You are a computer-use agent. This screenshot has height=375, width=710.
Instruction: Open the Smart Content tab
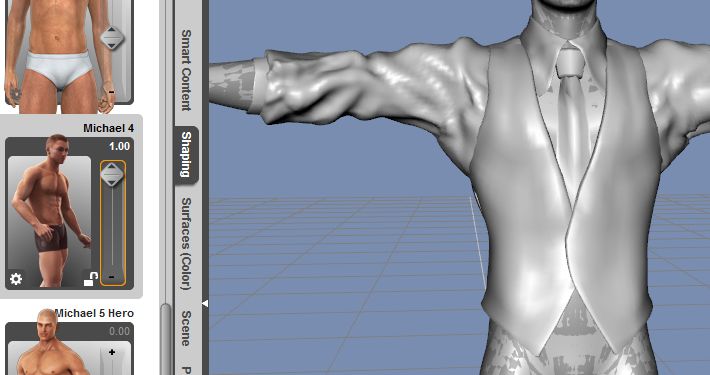(186, 70)
